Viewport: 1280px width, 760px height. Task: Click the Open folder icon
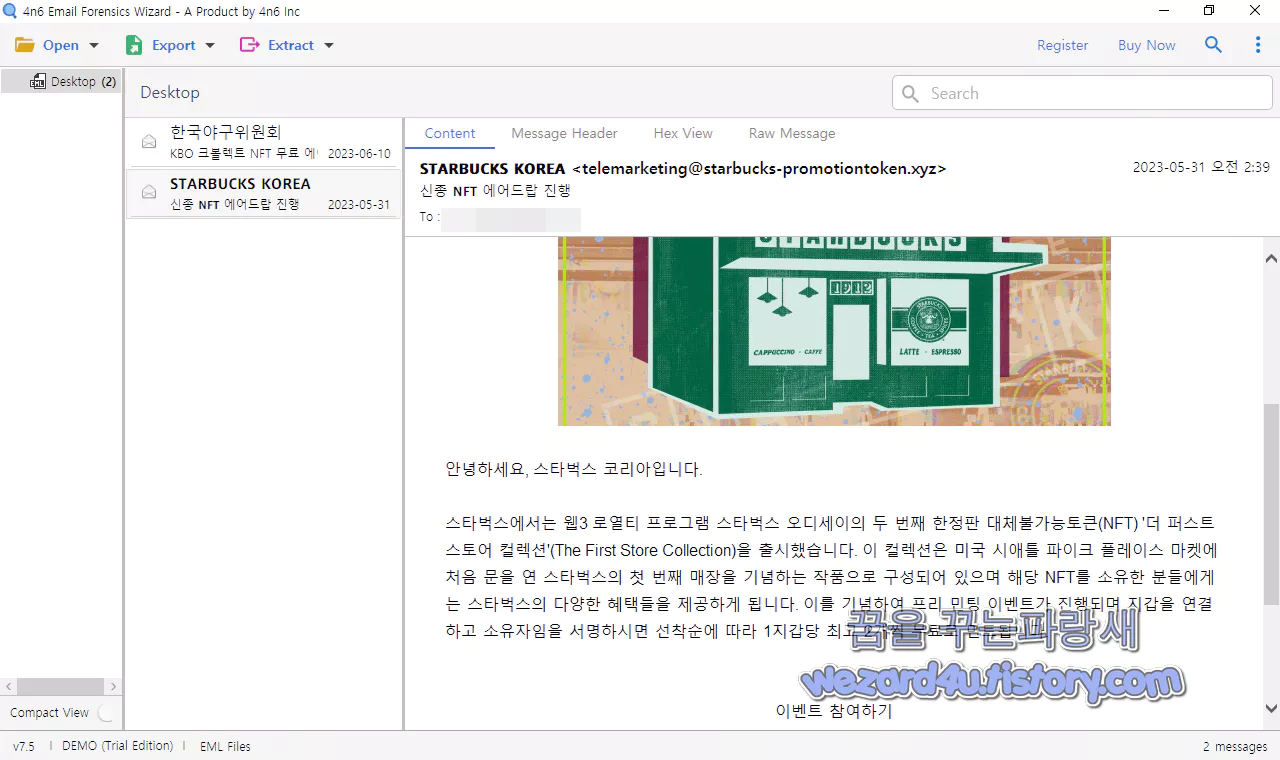pyautogui.click(x=24, y=45)
